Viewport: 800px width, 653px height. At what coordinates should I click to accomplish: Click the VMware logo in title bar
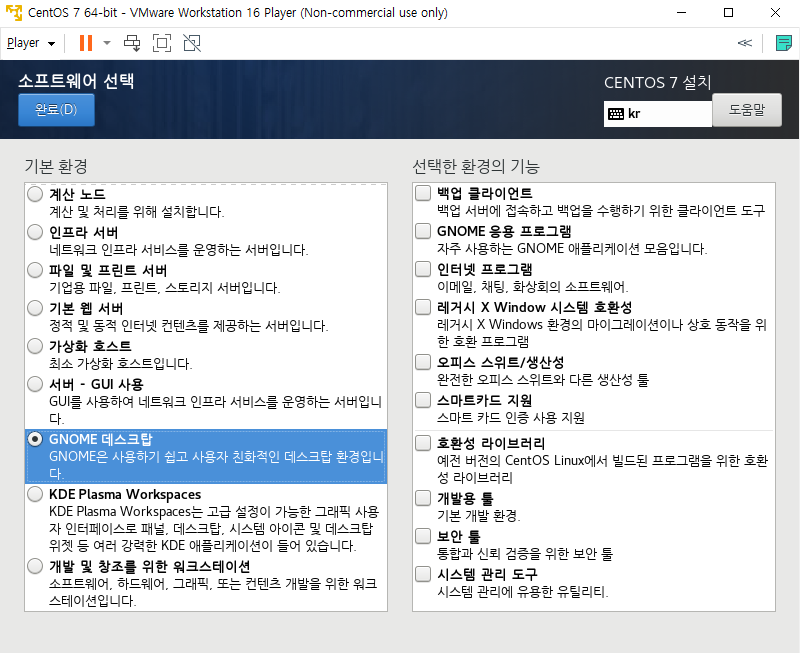click(x=14, y=12)
